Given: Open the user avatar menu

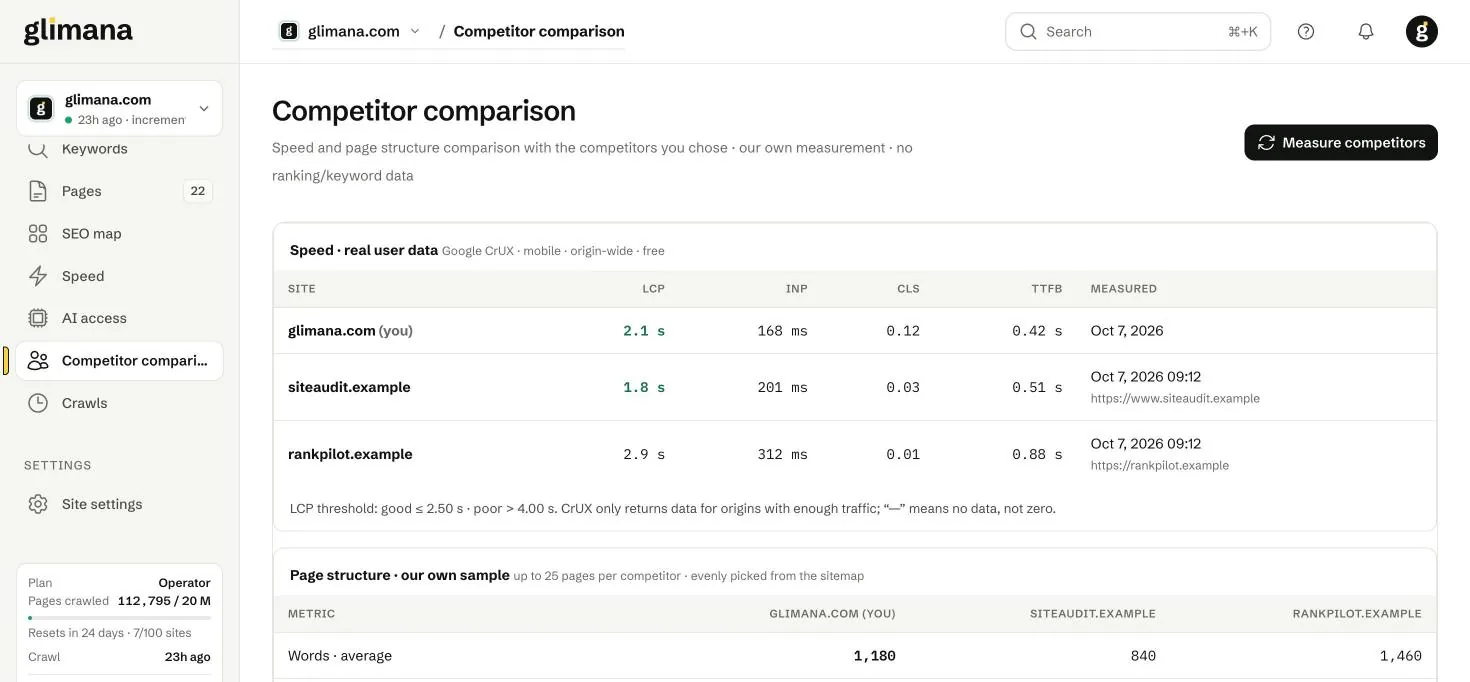Looking at the screenshot, I should [1422, 31].
